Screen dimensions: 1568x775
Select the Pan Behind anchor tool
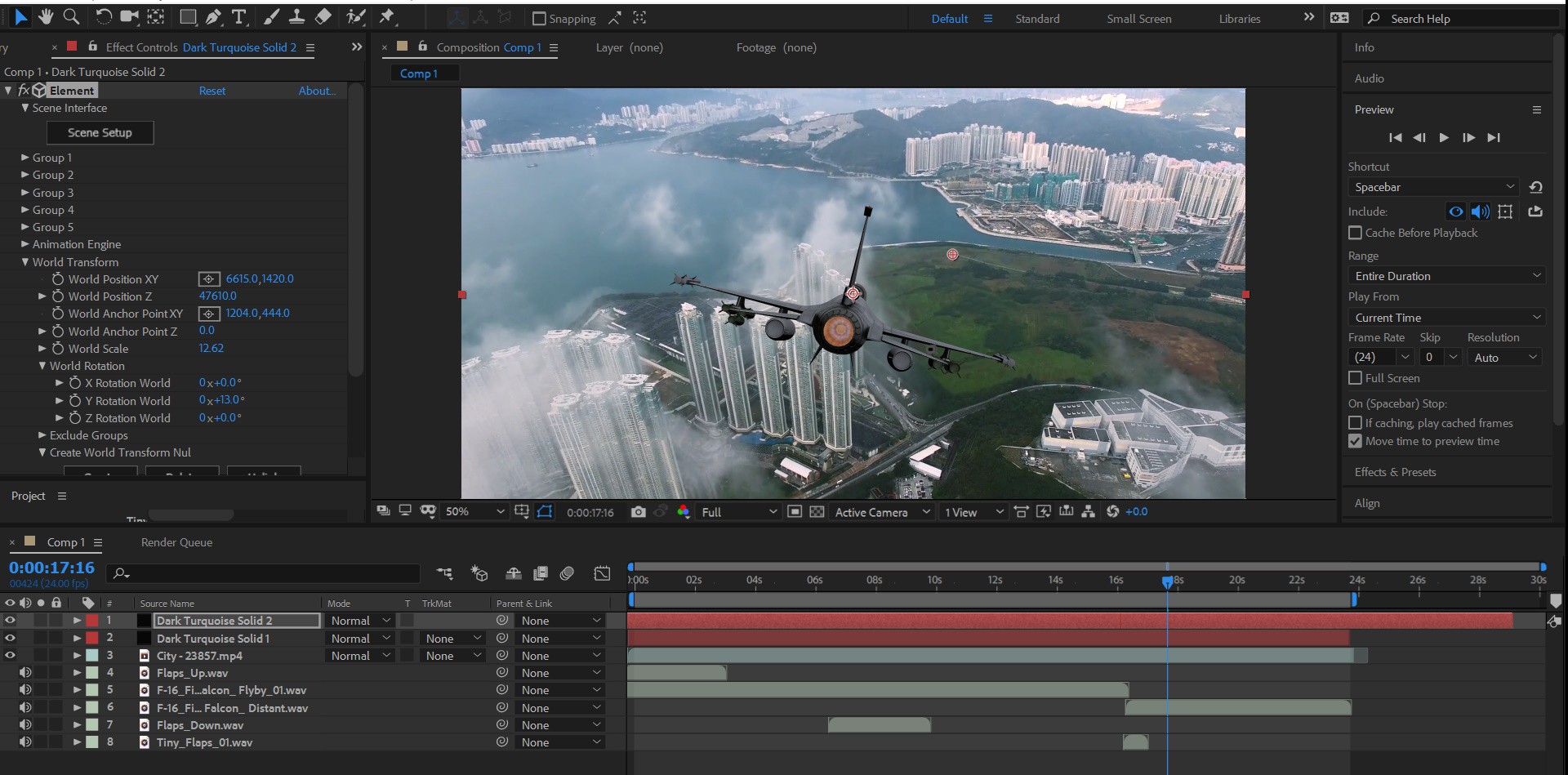click(156, 16)
